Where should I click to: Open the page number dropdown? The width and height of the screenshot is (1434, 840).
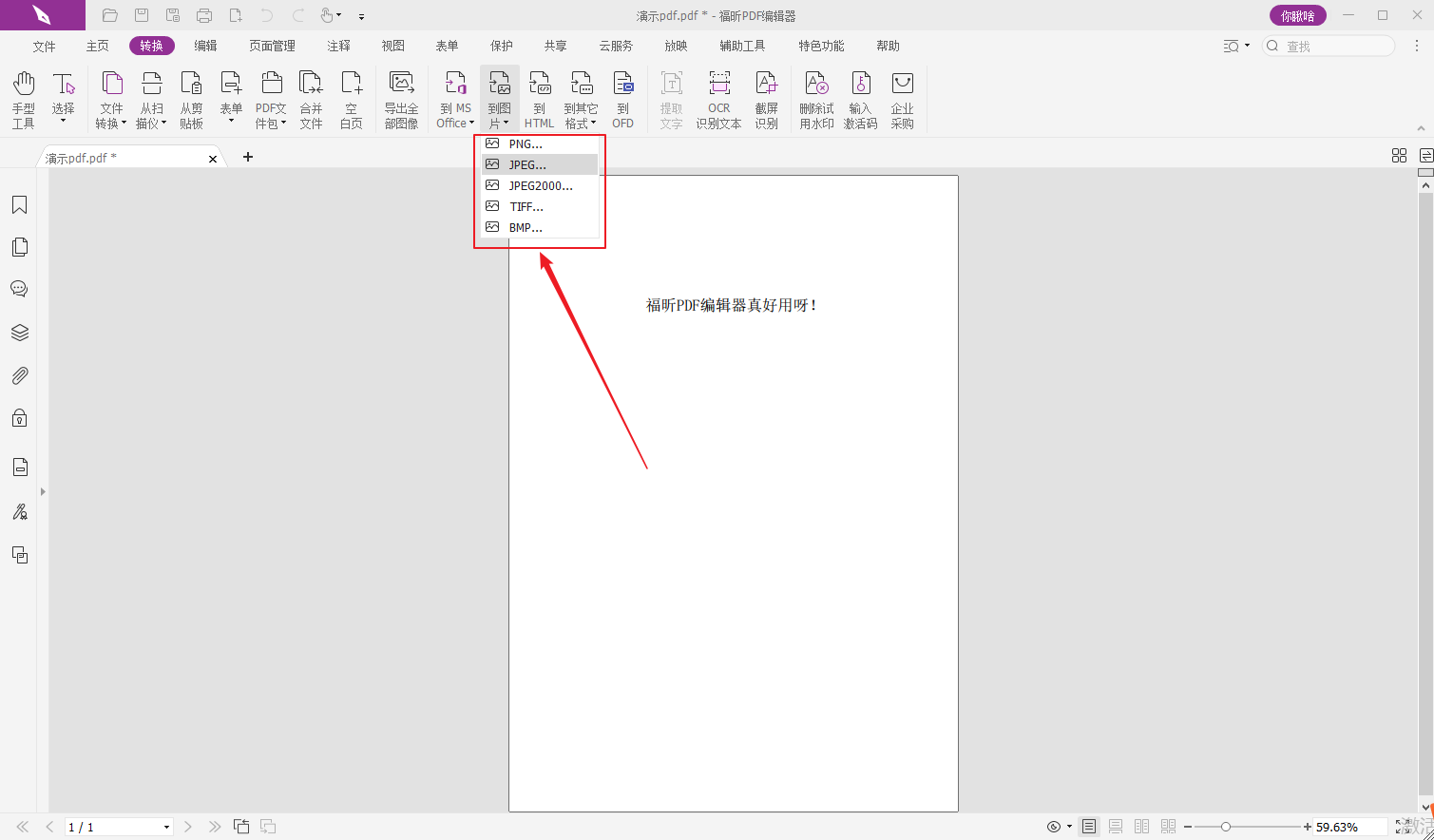coord(167,828)
